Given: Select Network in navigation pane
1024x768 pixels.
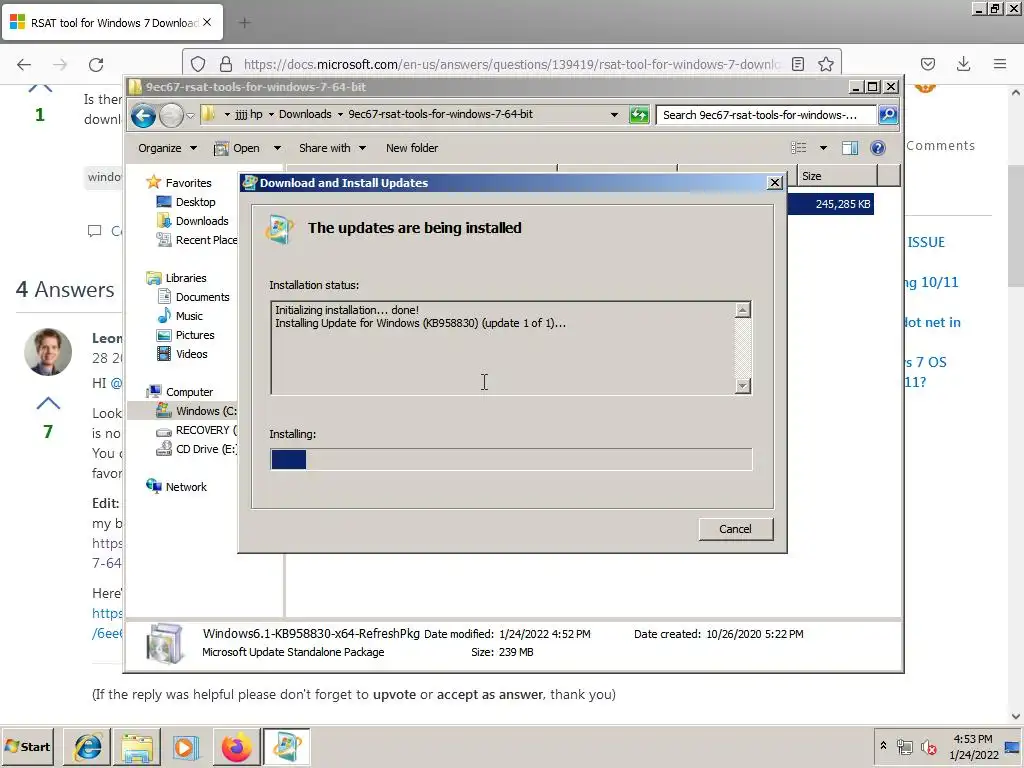Looking at the screenshot, I should 177,487.
